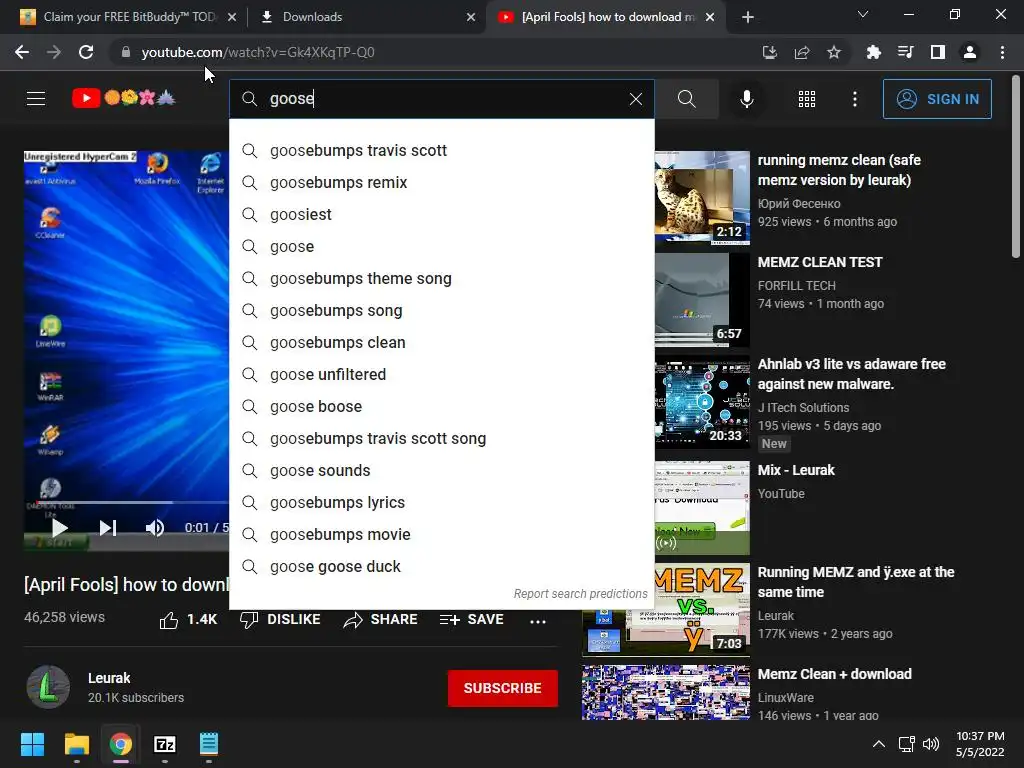This screenshot has width=1024, height=768.
Task: Open MEMZ CLEAN TEST video title
Action: [x=820, y=262]
